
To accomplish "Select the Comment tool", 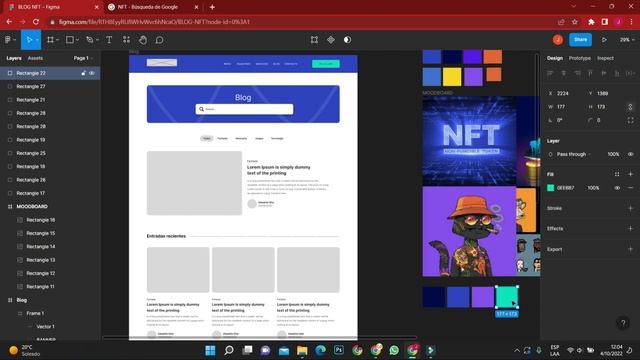I will [160, 40].
